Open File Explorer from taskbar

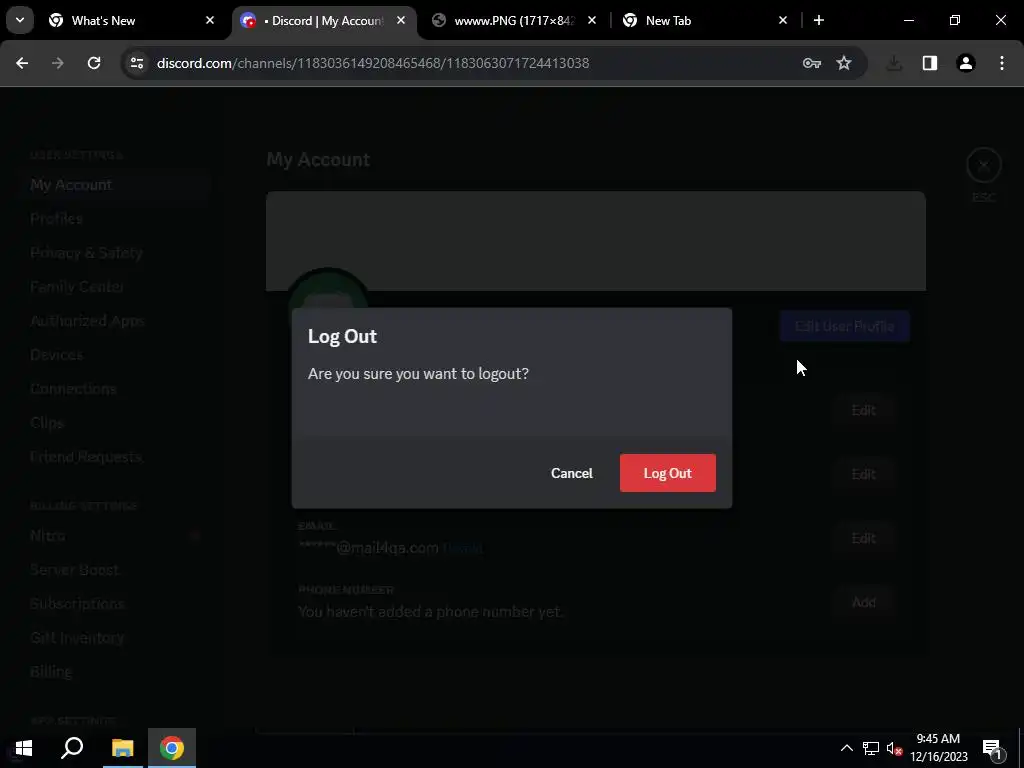pyautogui.click(x=122, y=748)
